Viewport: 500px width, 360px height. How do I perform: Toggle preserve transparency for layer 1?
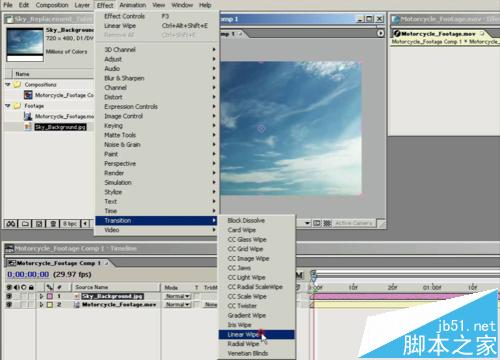click(x=197, y=296)
